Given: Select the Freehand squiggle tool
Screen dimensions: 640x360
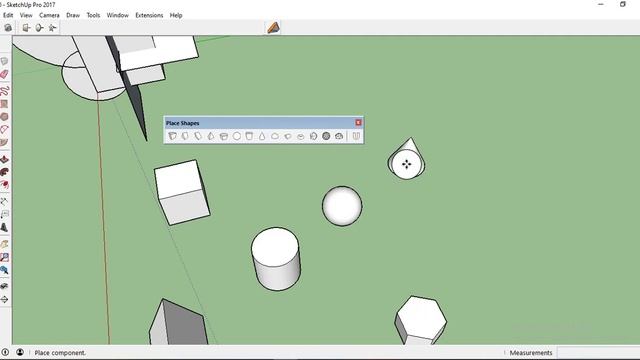Looking at the screenshot, I should click(4, 90).
